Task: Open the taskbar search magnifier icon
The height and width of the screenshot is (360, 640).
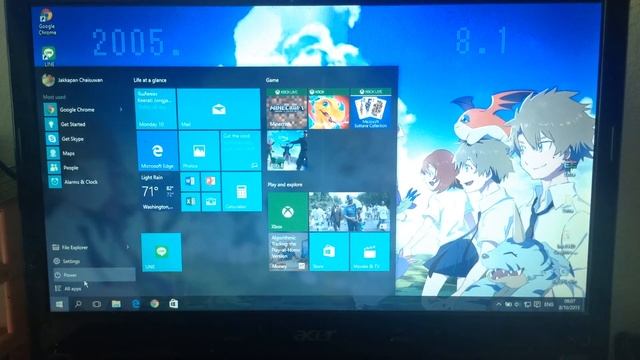Action: click(78, 304)
